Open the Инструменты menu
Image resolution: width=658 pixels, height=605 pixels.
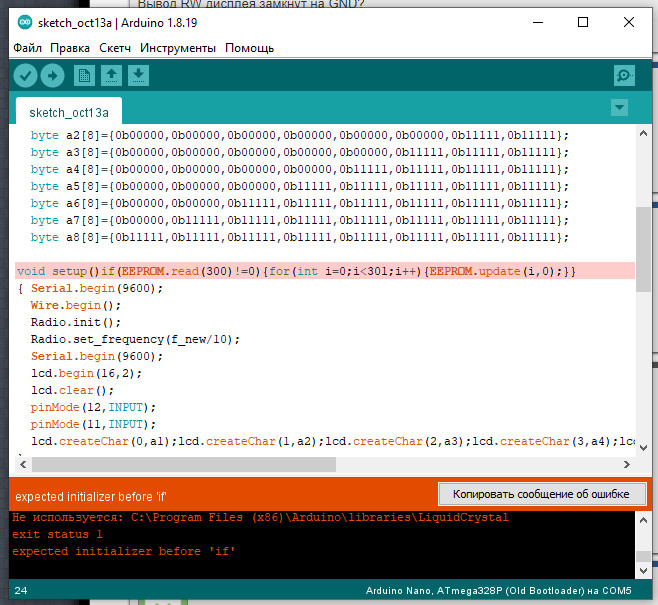(178, 48)
